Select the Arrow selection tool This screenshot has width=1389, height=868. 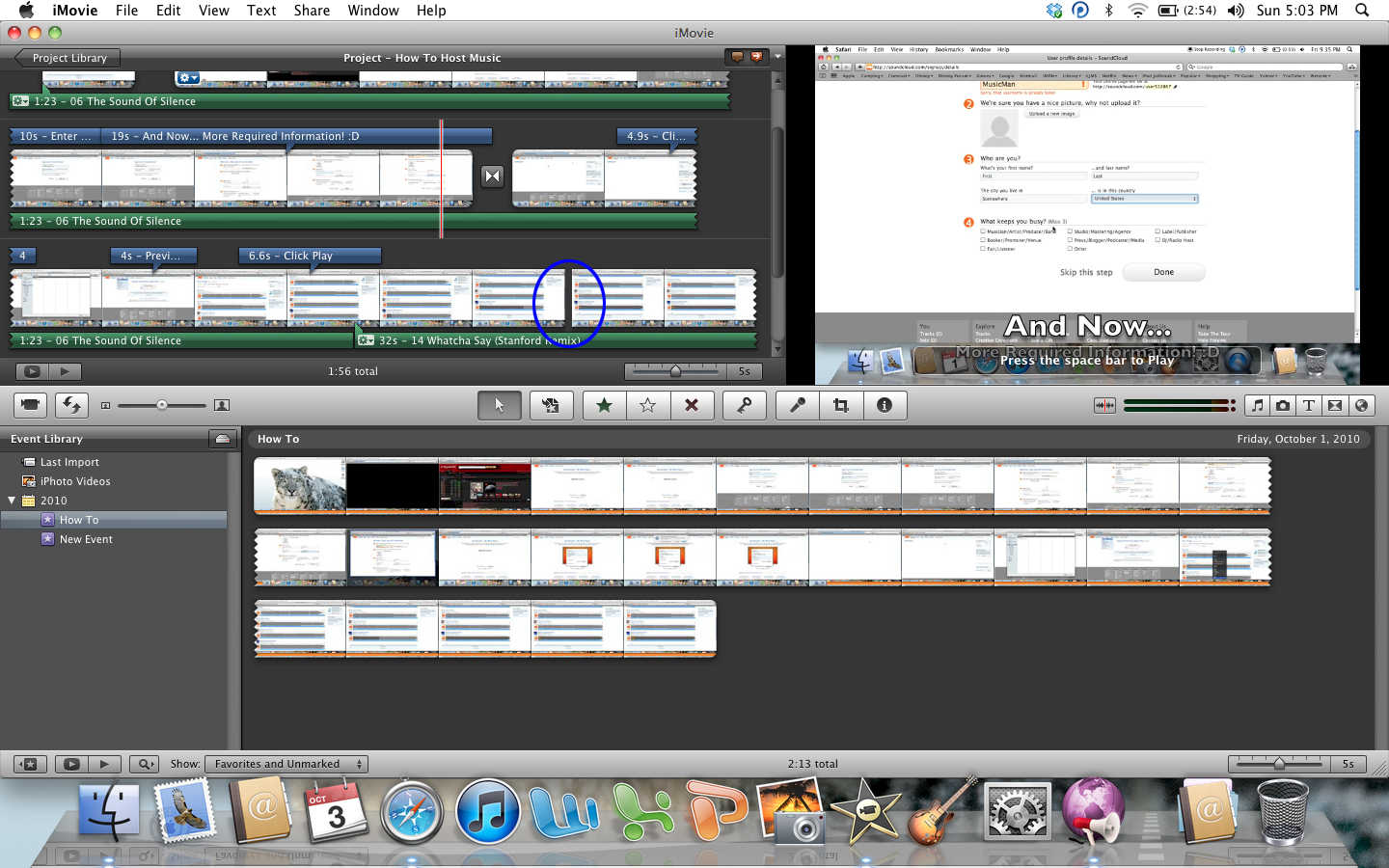499,405
